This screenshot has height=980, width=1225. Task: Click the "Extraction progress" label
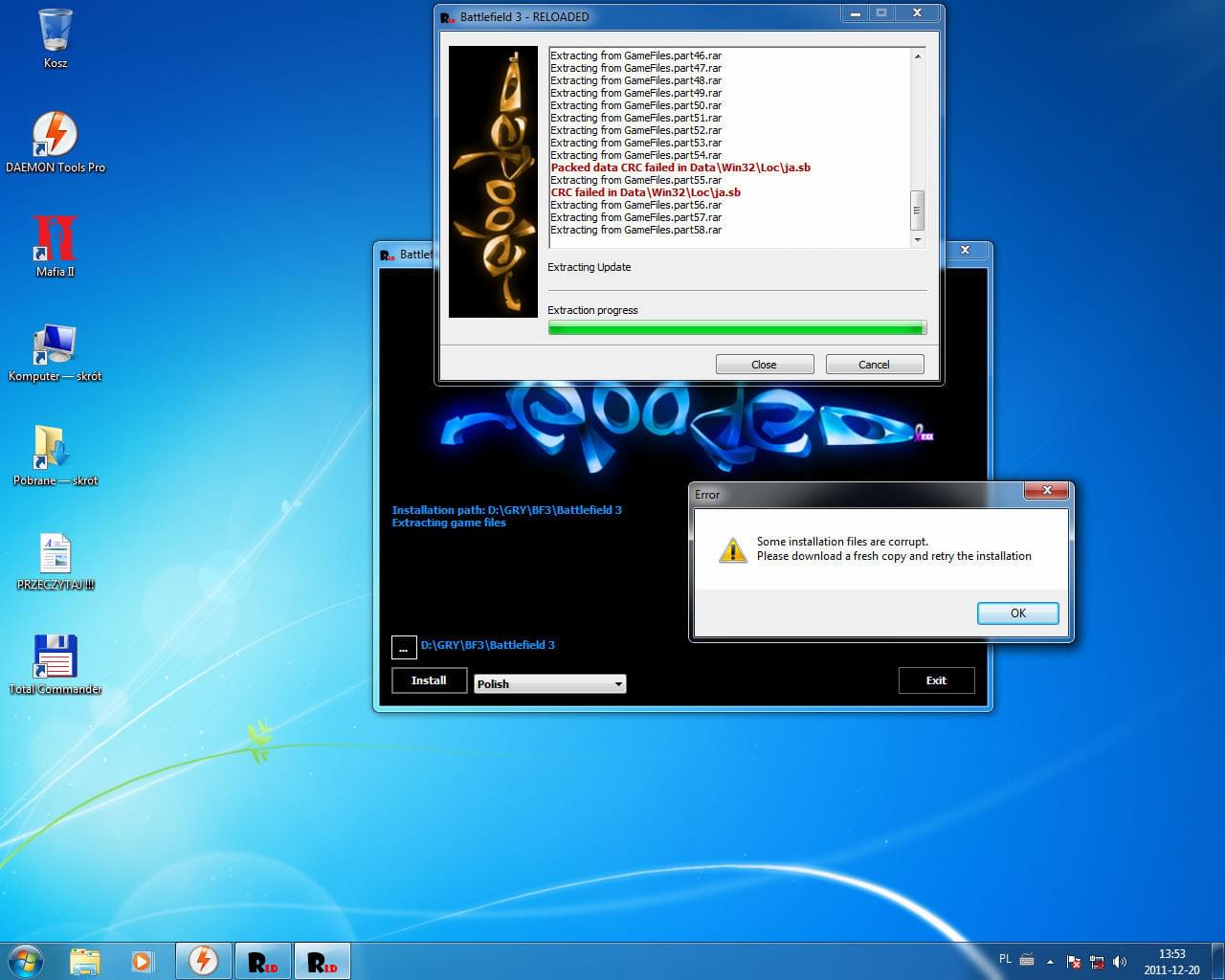[x=592, y=310]
